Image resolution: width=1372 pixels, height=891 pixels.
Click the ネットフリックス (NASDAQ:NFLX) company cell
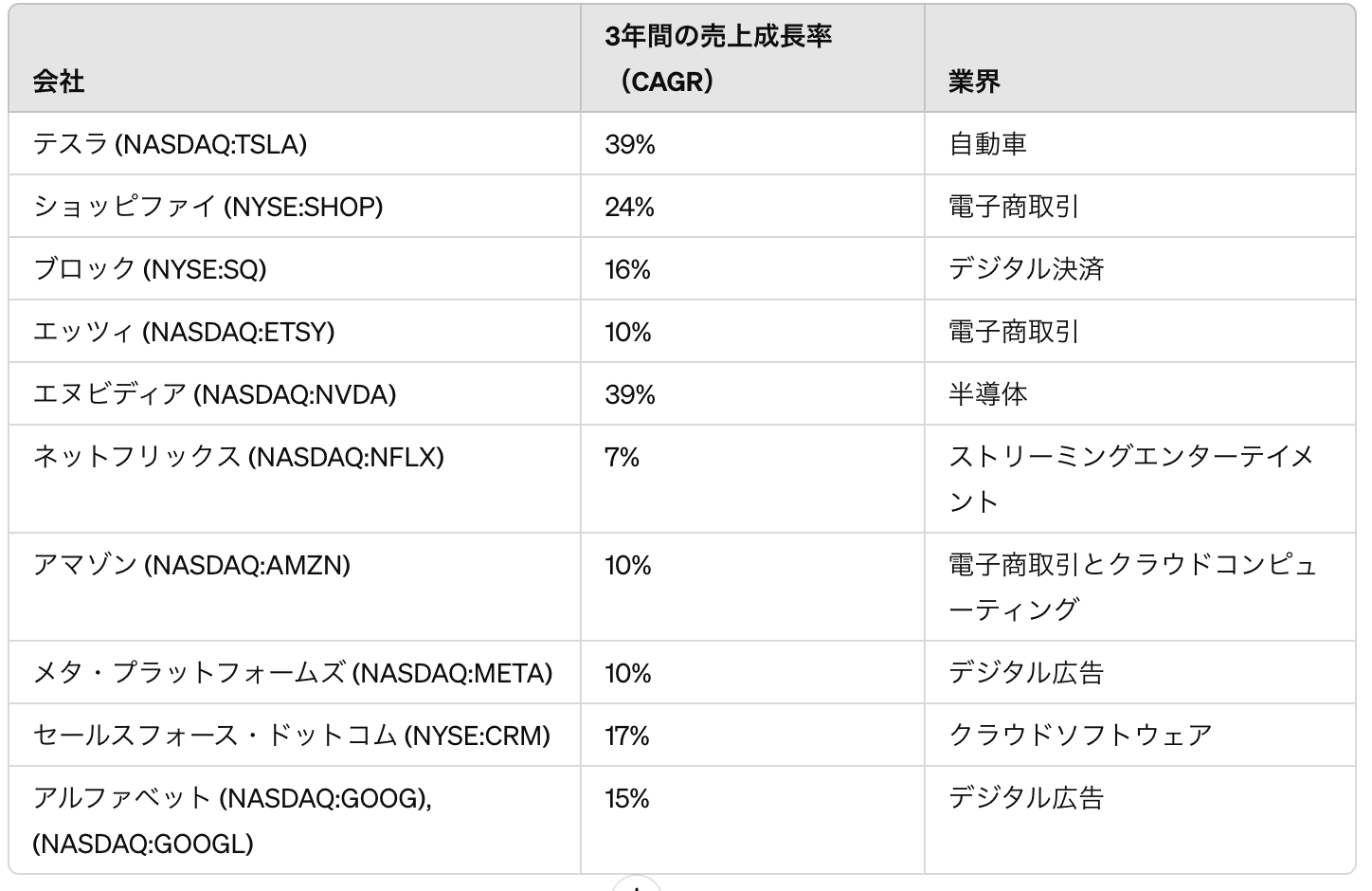pos(239,457)
